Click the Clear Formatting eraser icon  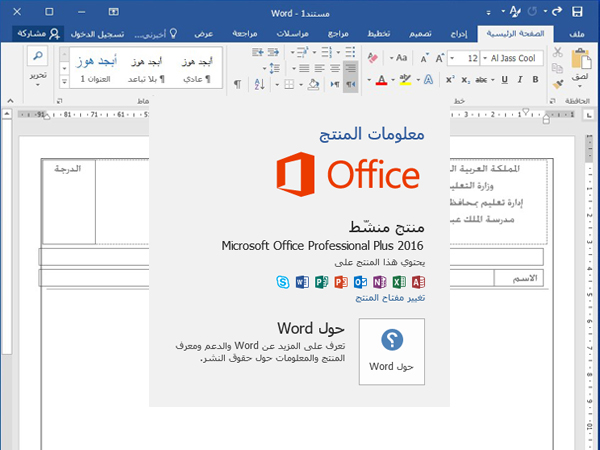pyautogui.click(x=371, y=59)
